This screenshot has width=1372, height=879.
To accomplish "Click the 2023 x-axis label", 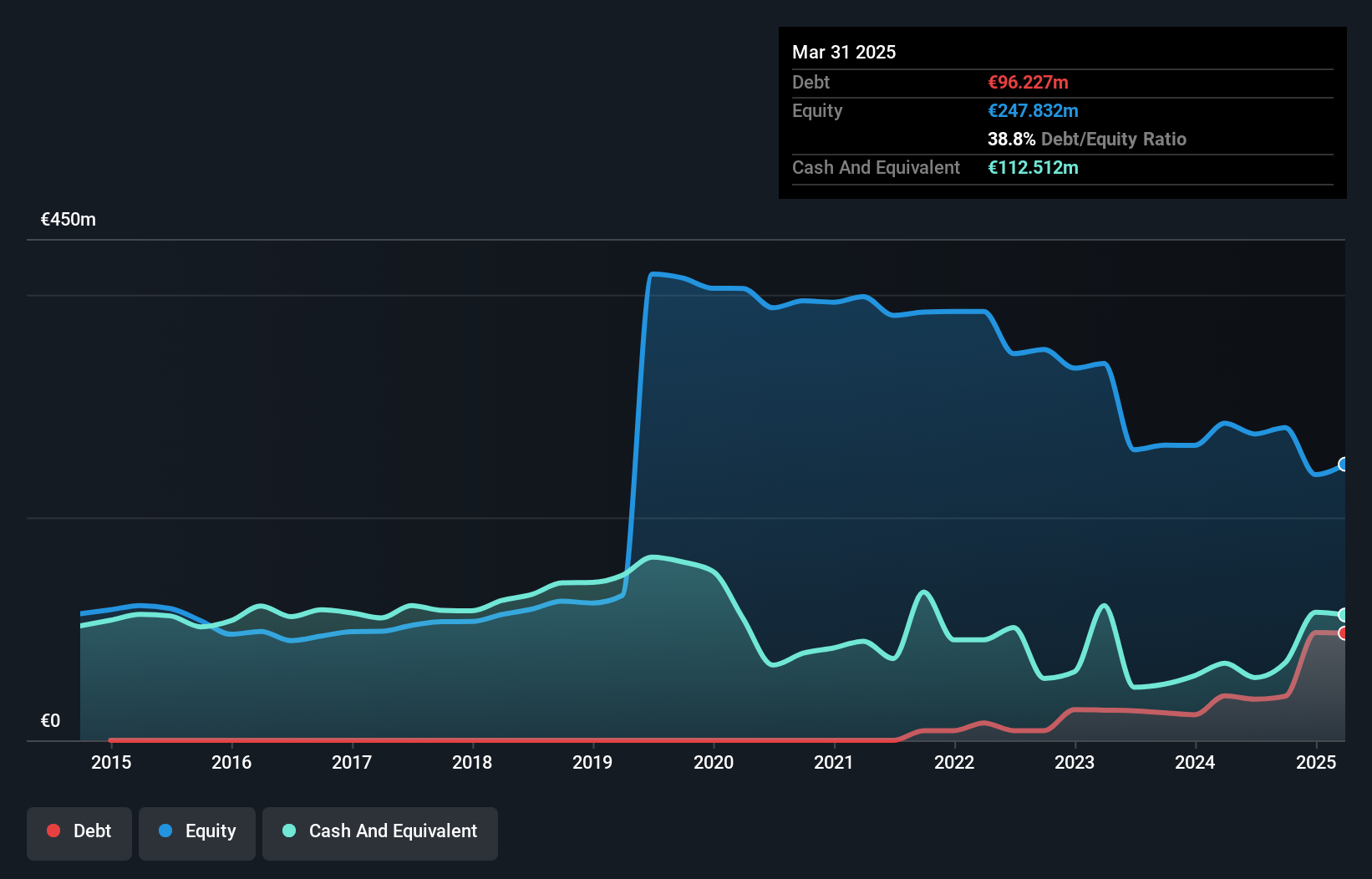I will coord(1075,762).
